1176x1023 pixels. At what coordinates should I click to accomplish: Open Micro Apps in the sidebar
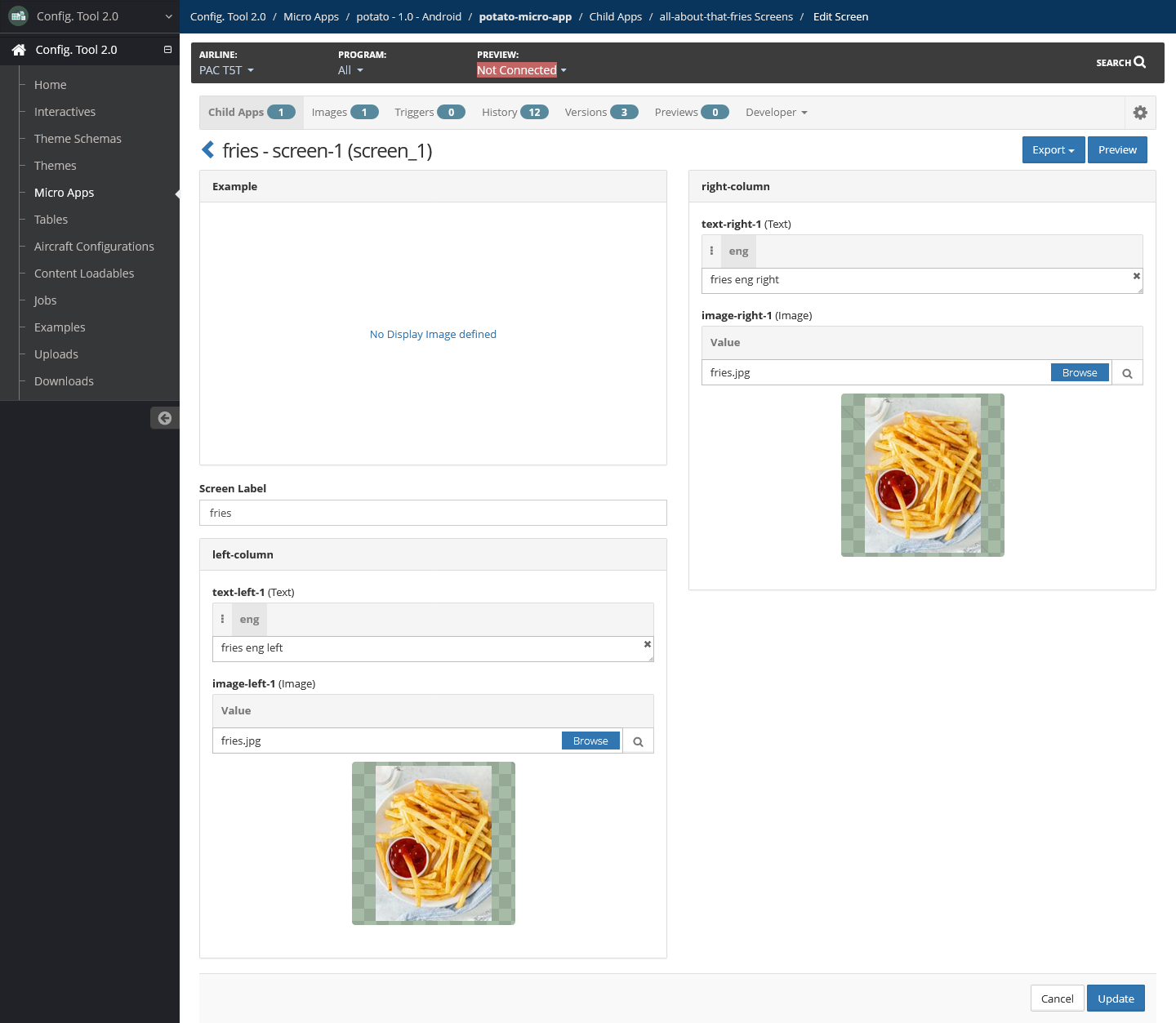(64, 193)
